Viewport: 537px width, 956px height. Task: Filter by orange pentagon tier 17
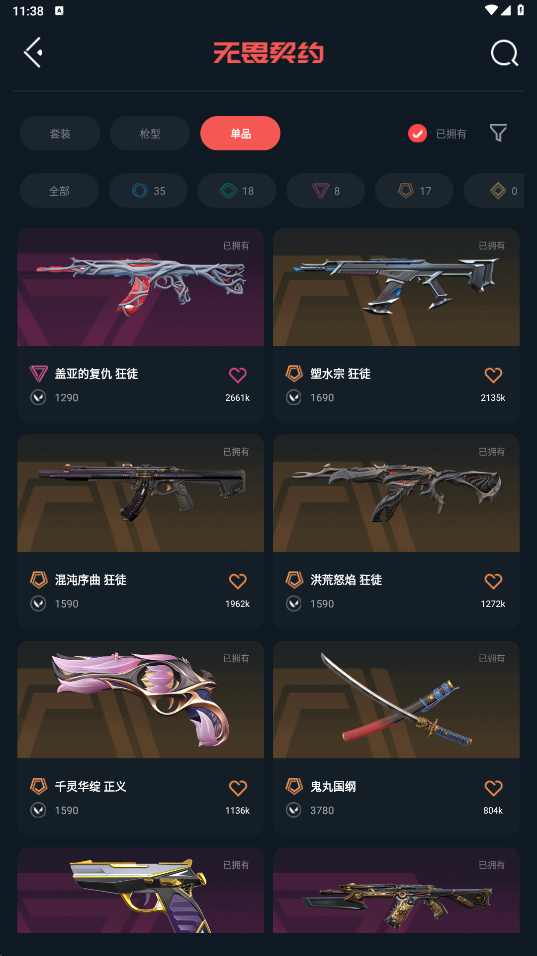(x=414, y=191)
